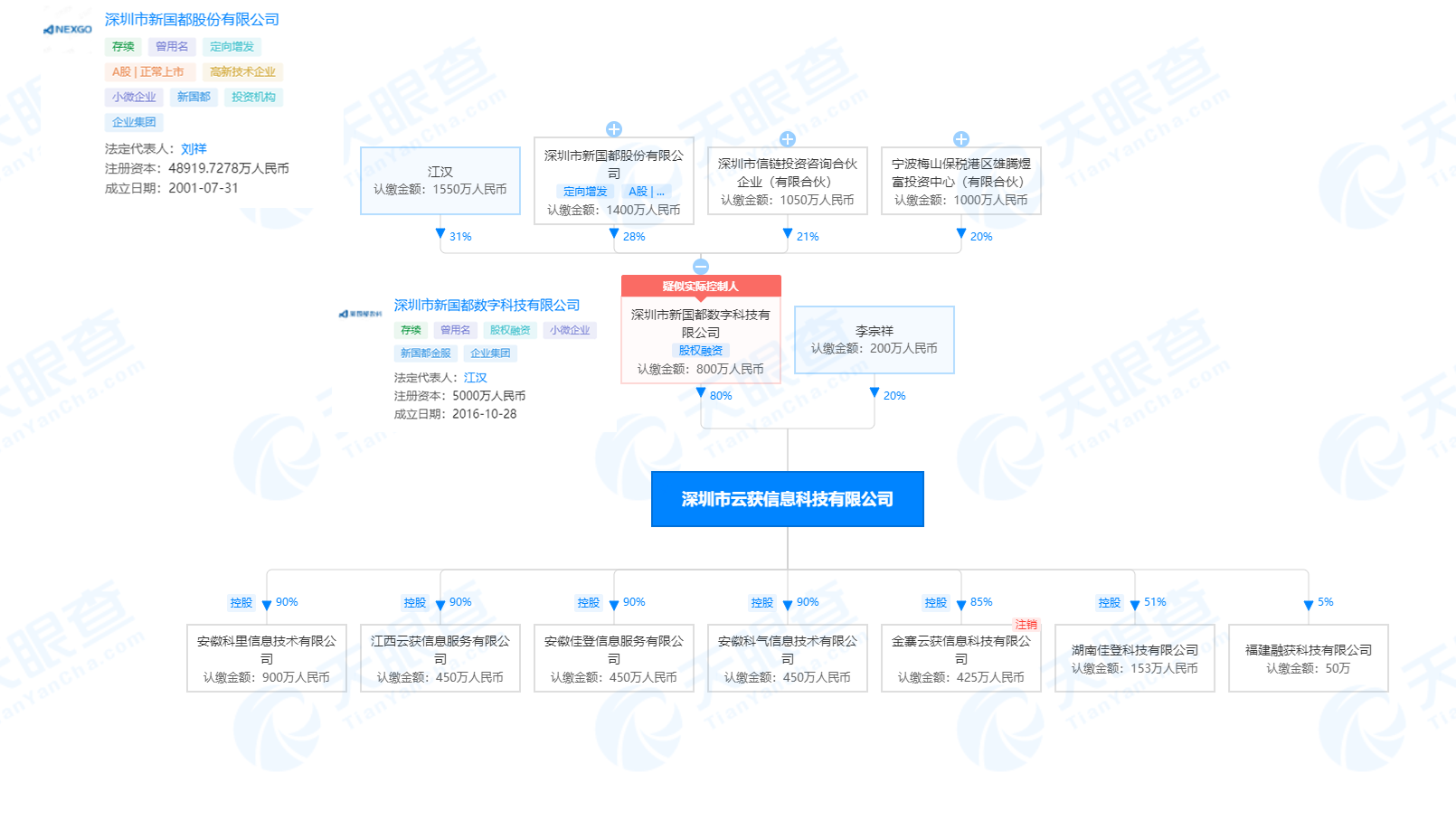Click the 定向增发 tag in top-left info
1456x839 pixels.
click(232, 47)
